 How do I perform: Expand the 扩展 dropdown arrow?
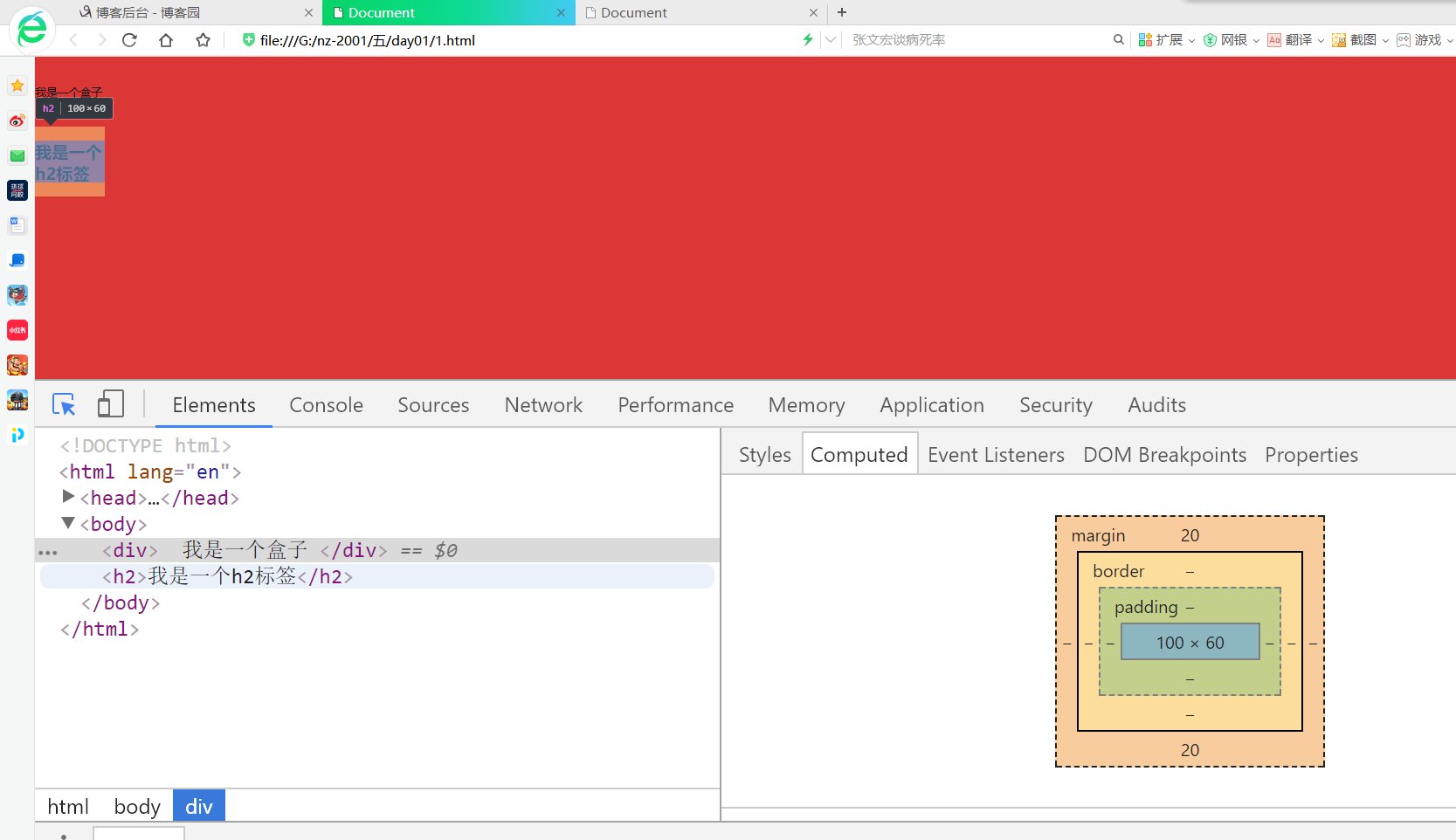coord(1191,40)
